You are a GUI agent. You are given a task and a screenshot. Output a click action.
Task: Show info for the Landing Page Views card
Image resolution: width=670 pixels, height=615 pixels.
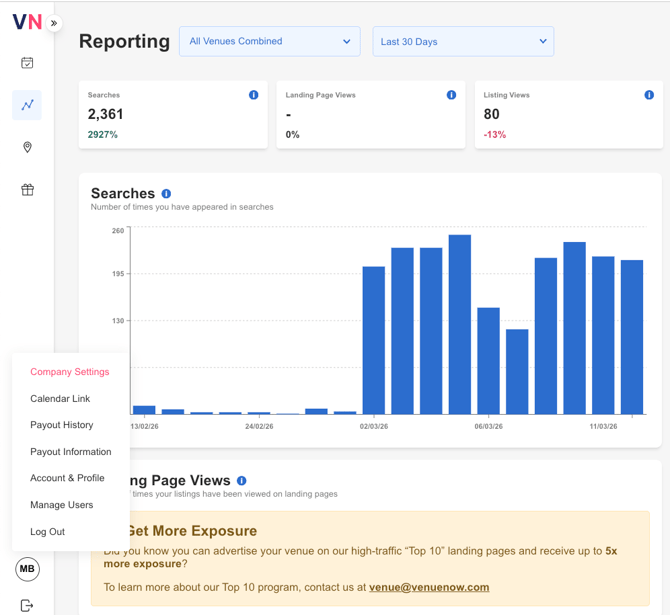pyautogui.click(x=451, y=95)
